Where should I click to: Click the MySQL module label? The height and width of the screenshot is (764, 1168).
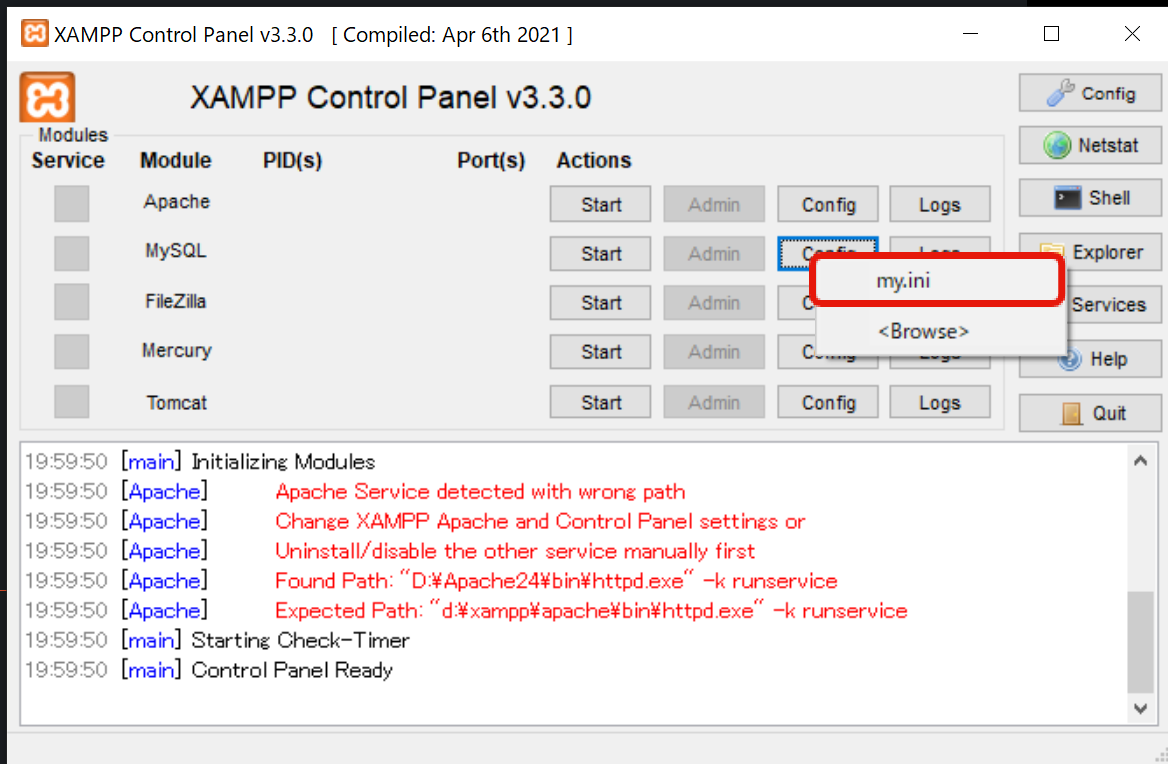point(176,250)
